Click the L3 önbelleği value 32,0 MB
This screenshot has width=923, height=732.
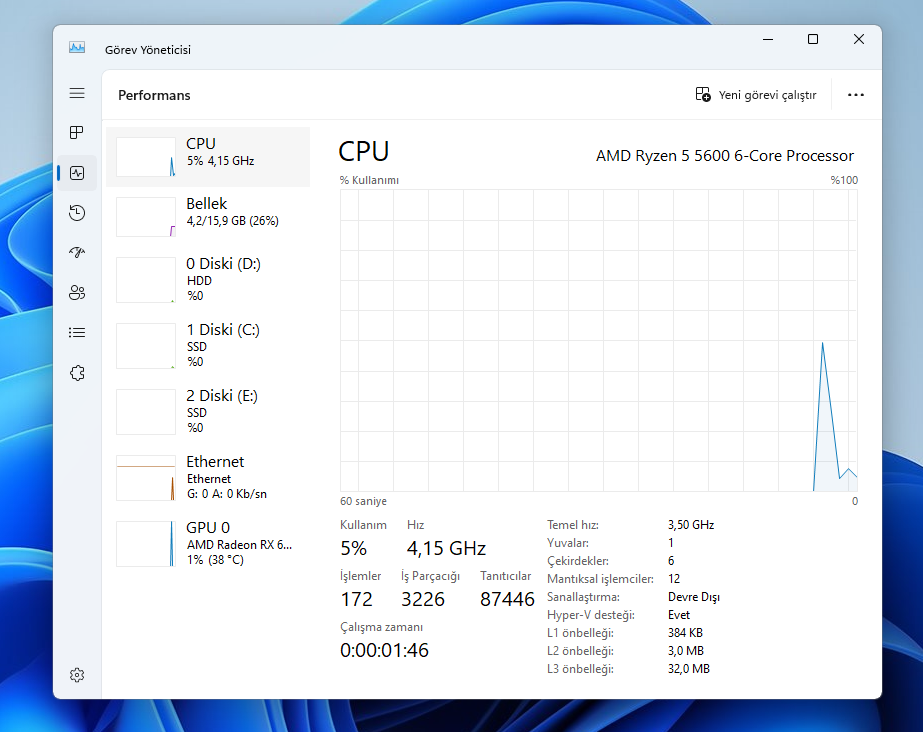[x=689, y=669]
